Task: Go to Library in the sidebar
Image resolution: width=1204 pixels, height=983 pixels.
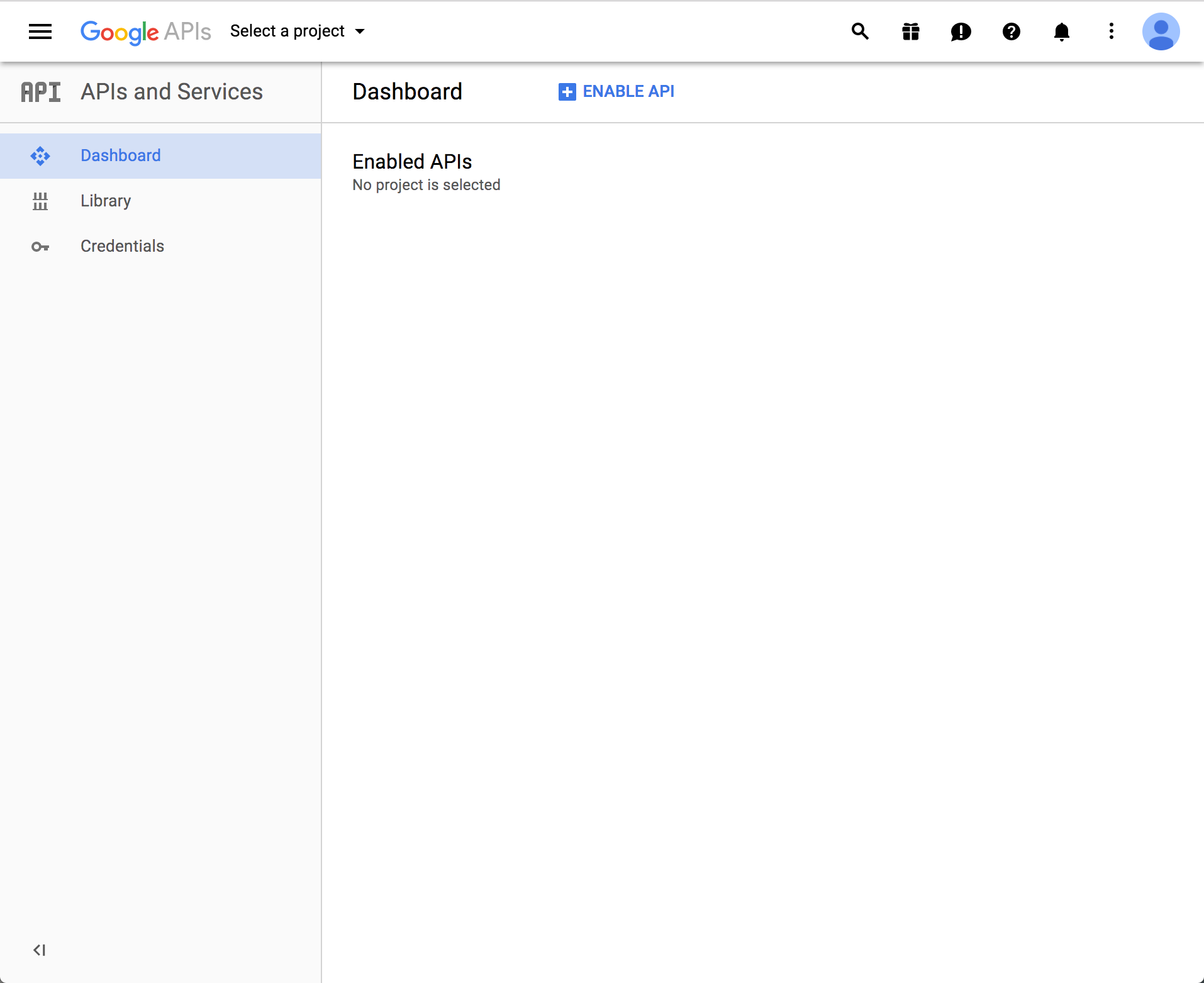Action: (106, 201)
